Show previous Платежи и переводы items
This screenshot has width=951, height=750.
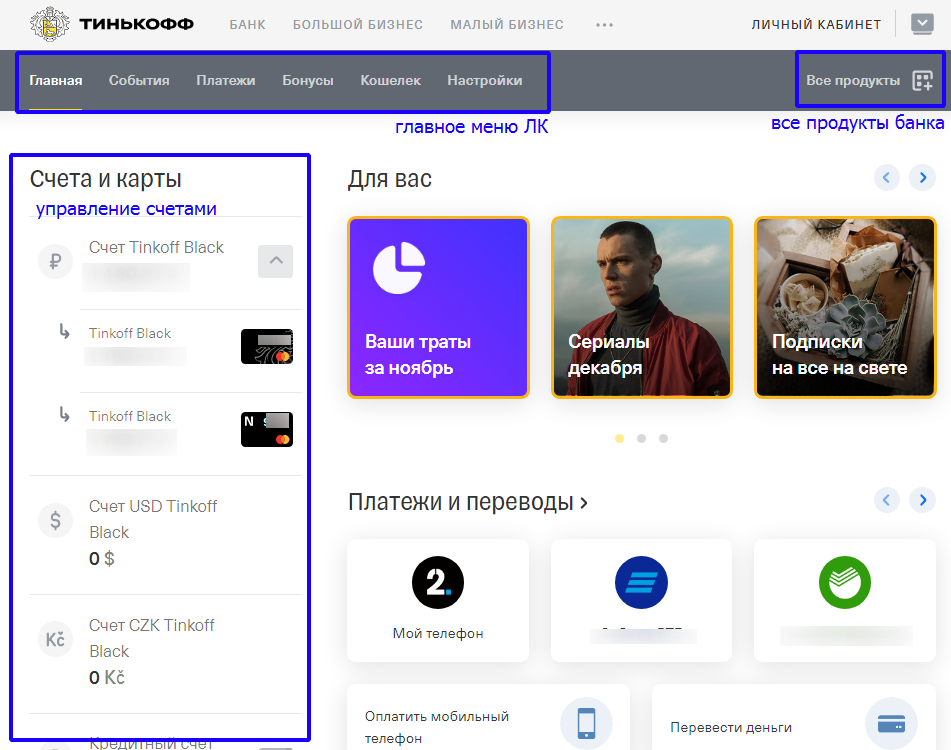pos(887,500)
